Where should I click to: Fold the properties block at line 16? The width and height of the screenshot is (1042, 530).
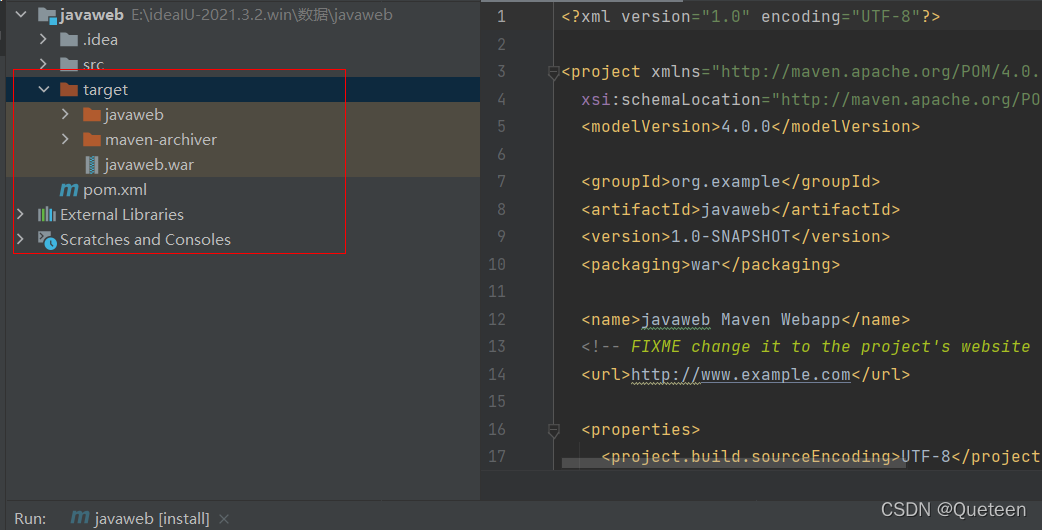553,430
